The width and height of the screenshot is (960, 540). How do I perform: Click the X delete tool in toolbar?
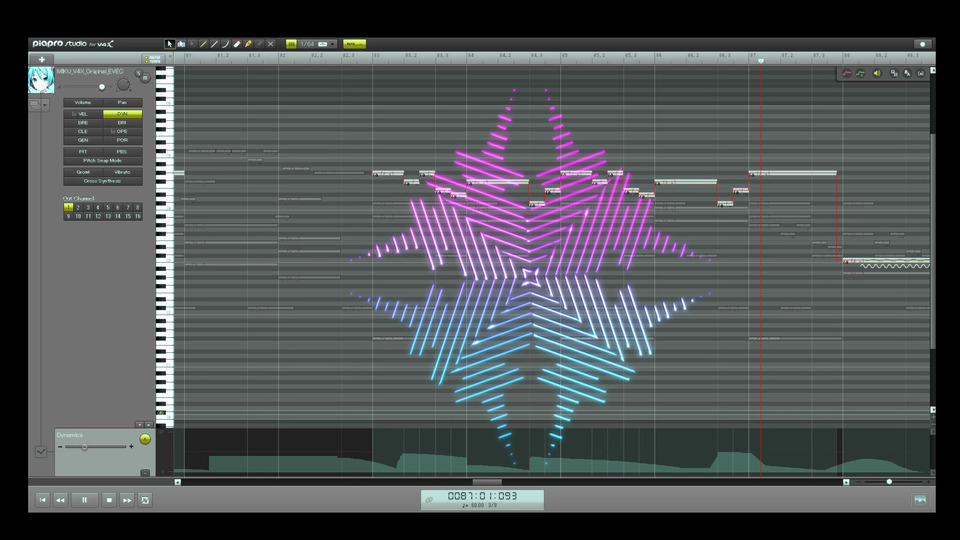pyautogui.click(x=271, y=44)
